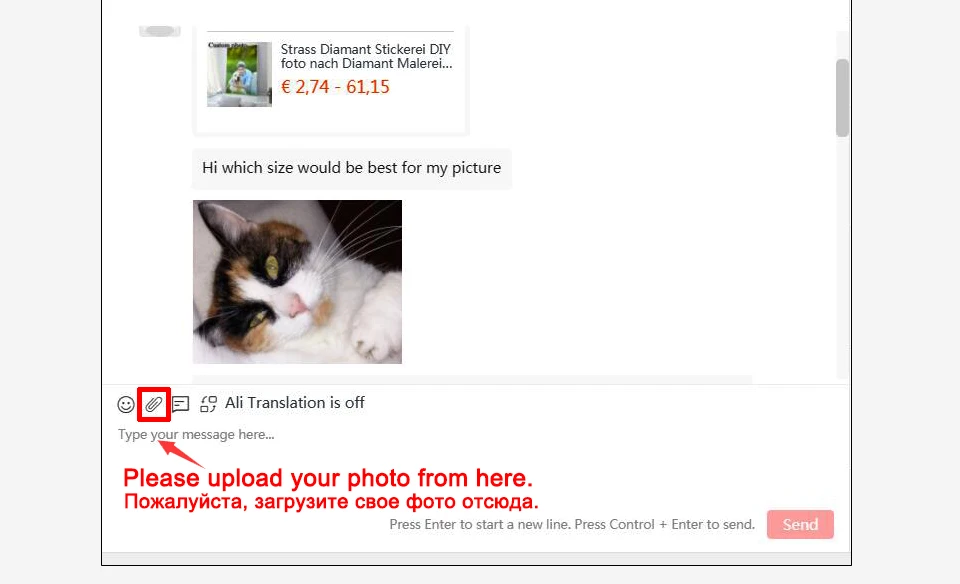This screenshot has width=960, height=584.
Task: Click the sender avatar at top left
Action: coord(160,30)
